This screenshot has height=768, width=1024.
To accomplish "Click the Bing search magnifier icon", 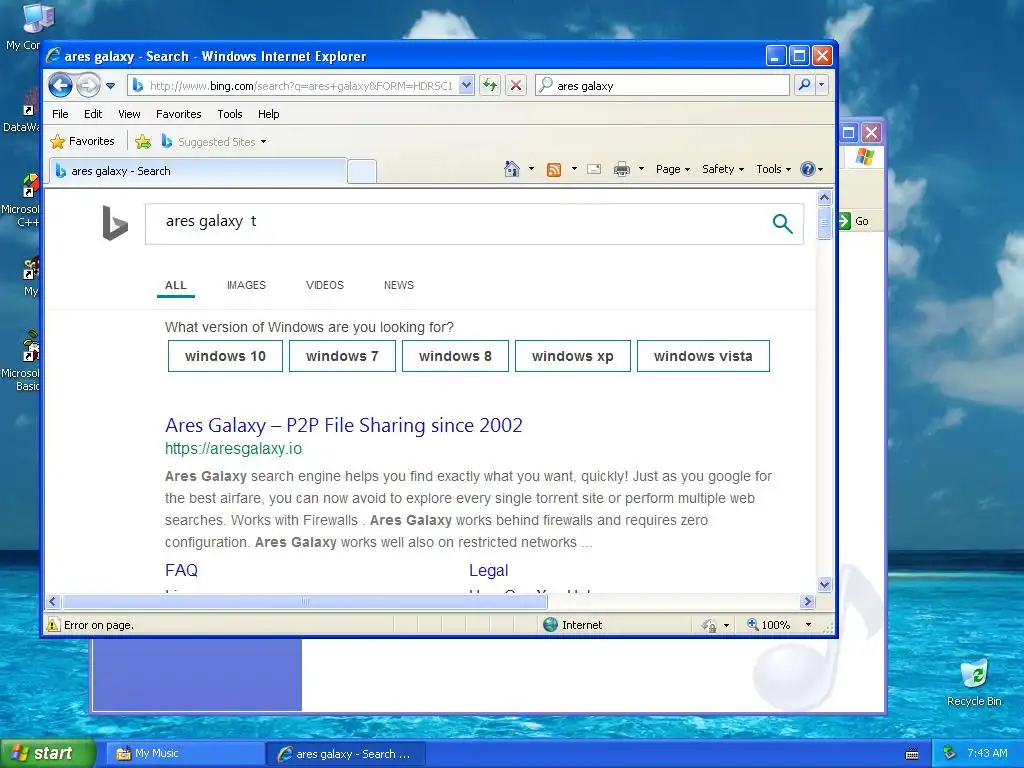I will point(782,223).
